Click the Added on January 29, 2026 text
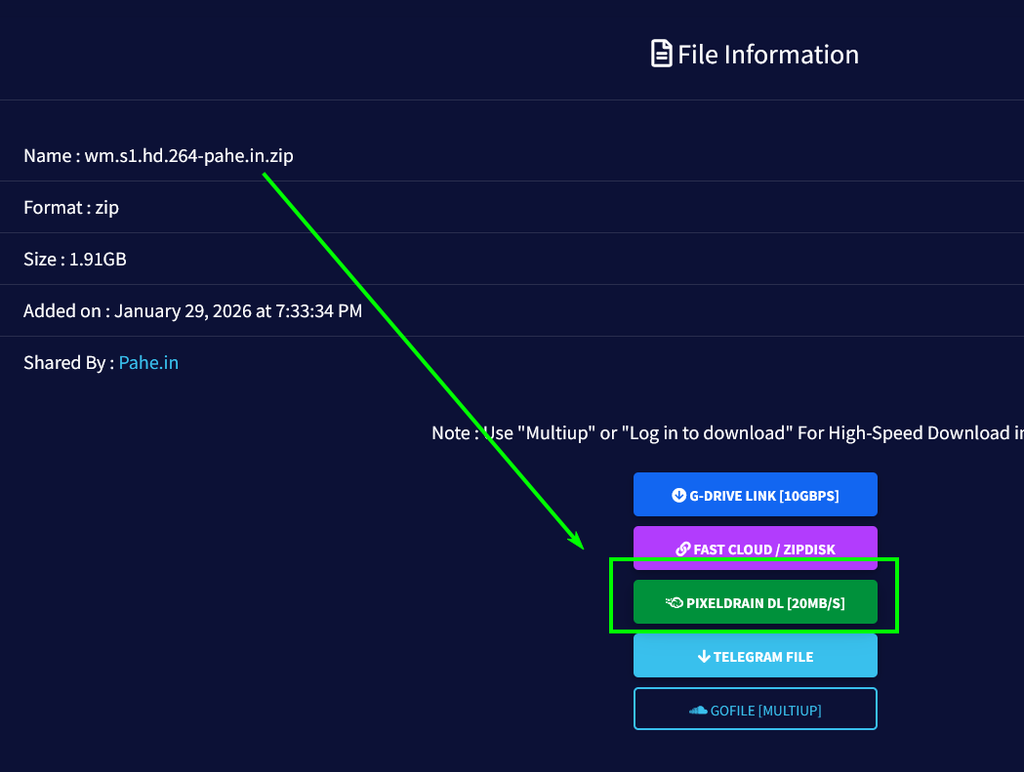The image size is (1024, 772). coord(193,311)
